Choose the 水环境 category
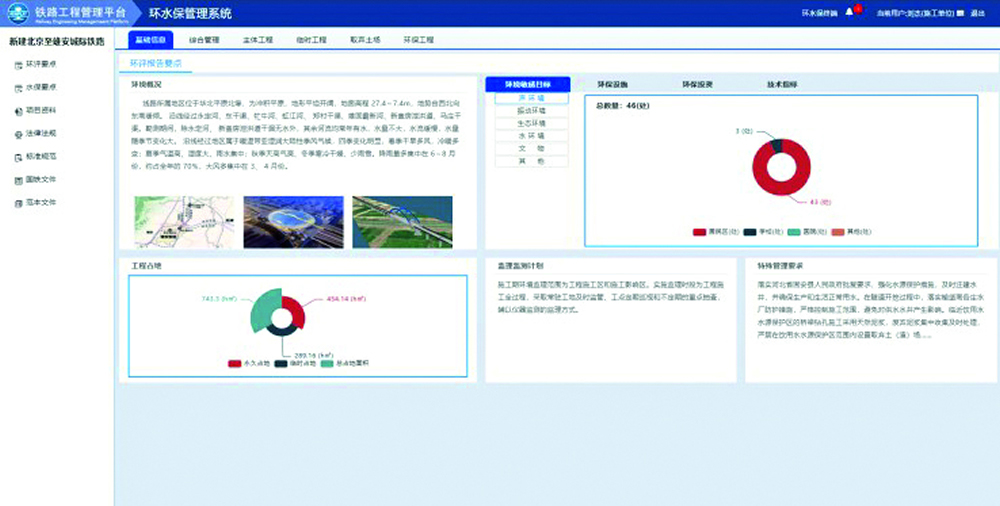Viewport: 1000px width, 506px height. [x=531, y=136]
